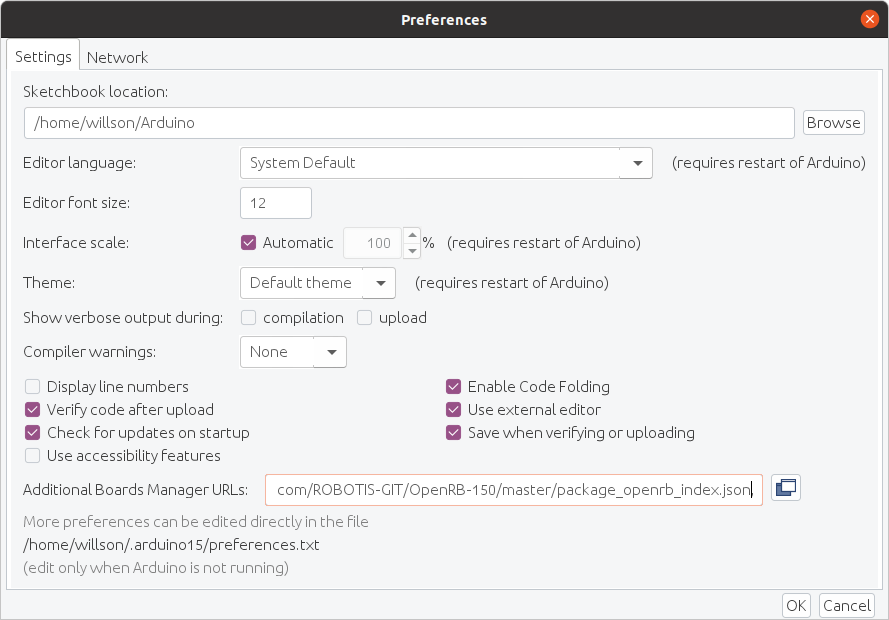Enable verbose output during upload

(x=365, y=318)
